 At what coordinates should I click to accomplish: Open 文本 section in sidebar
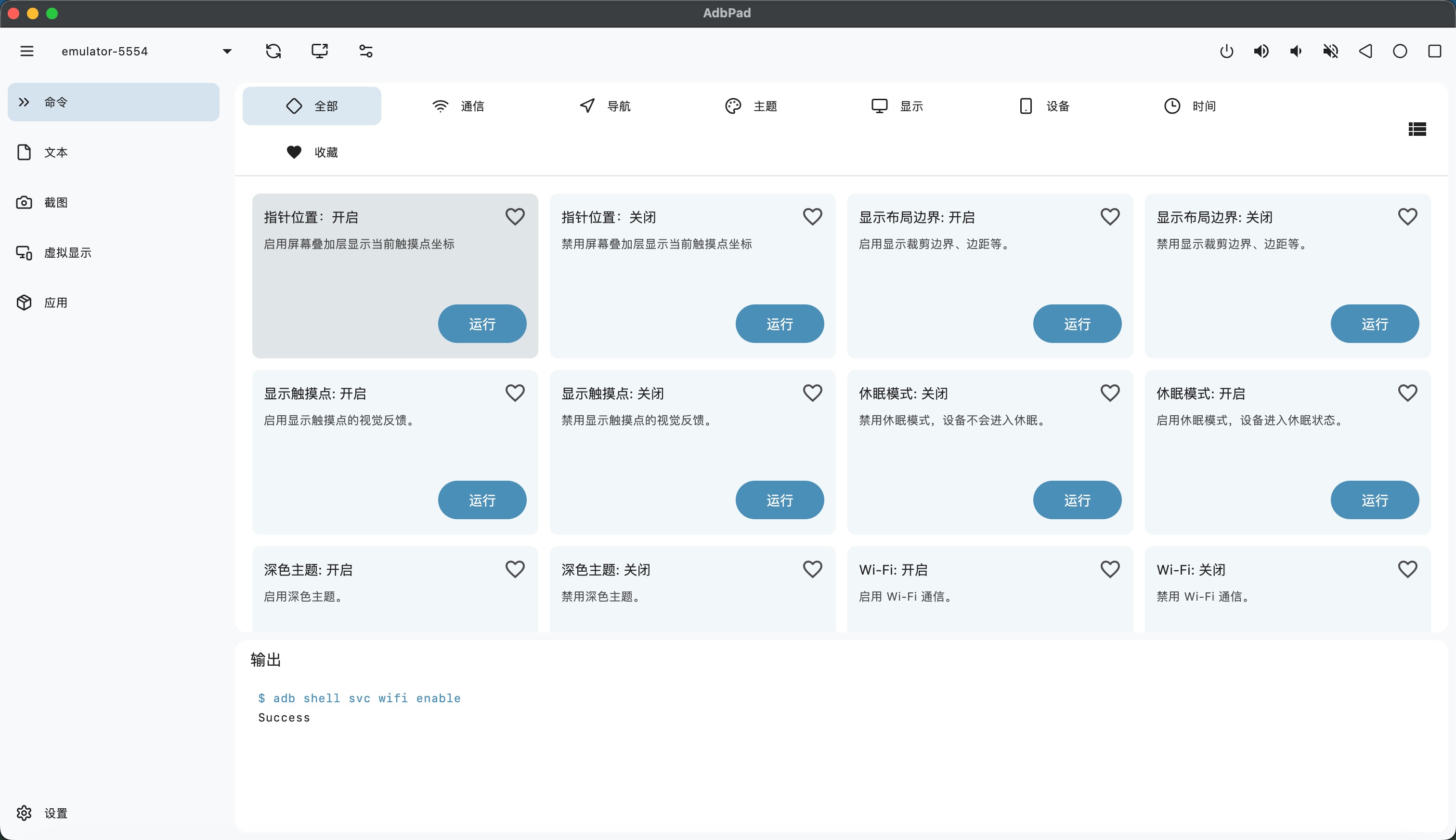click(x=114, y=152)
